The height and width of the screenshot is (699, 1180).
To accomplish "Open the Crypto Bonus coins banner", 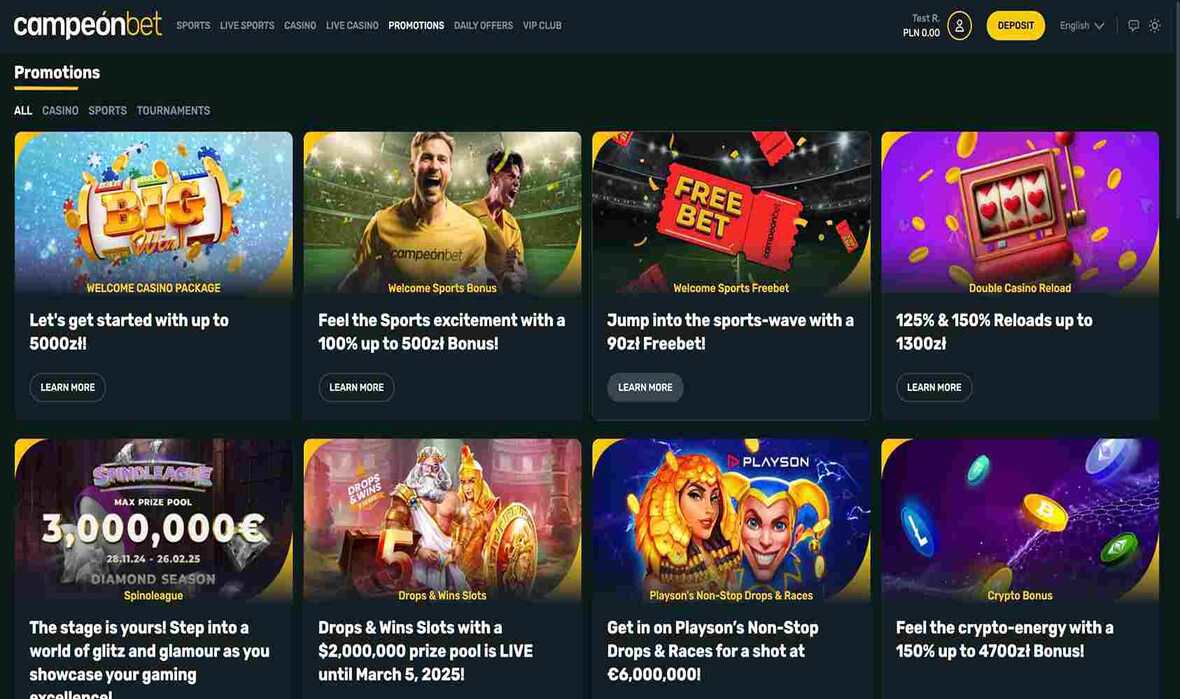I will point(1020,521).
